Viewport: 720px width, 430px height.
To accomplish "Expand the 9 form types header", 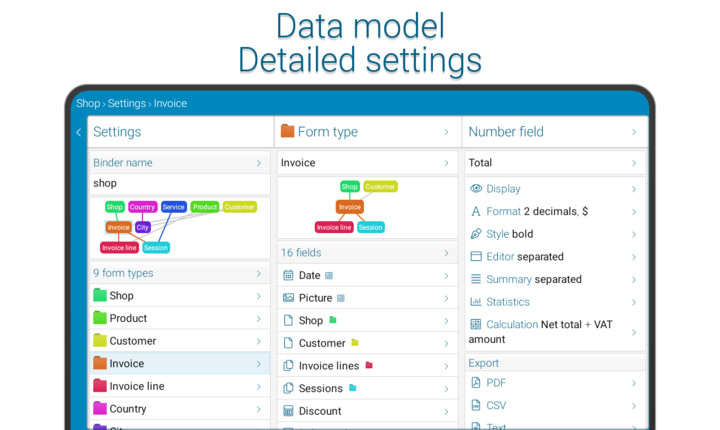I will 258,273.
